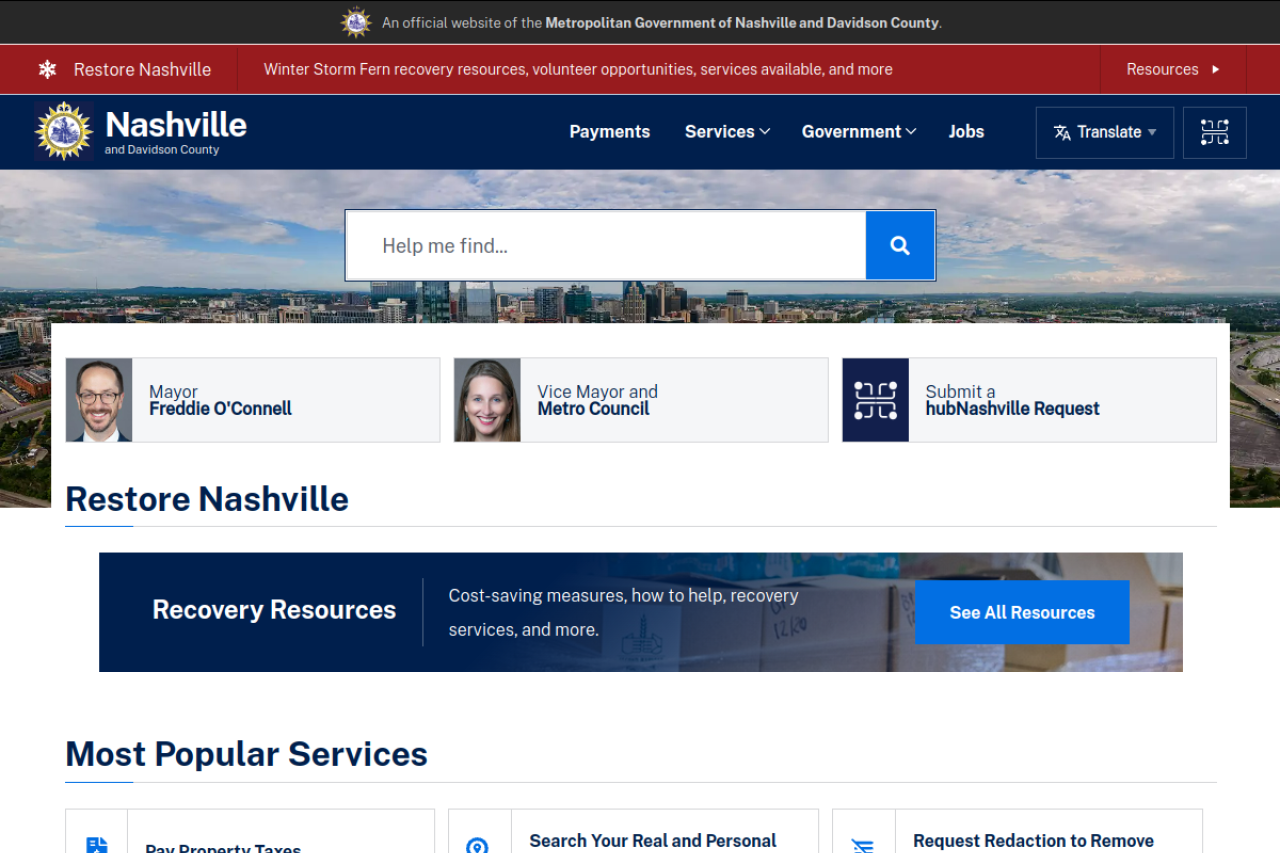
Task: Open the Nashville seal logo in header
Action: pyautogui.click(x=64, y=131)
